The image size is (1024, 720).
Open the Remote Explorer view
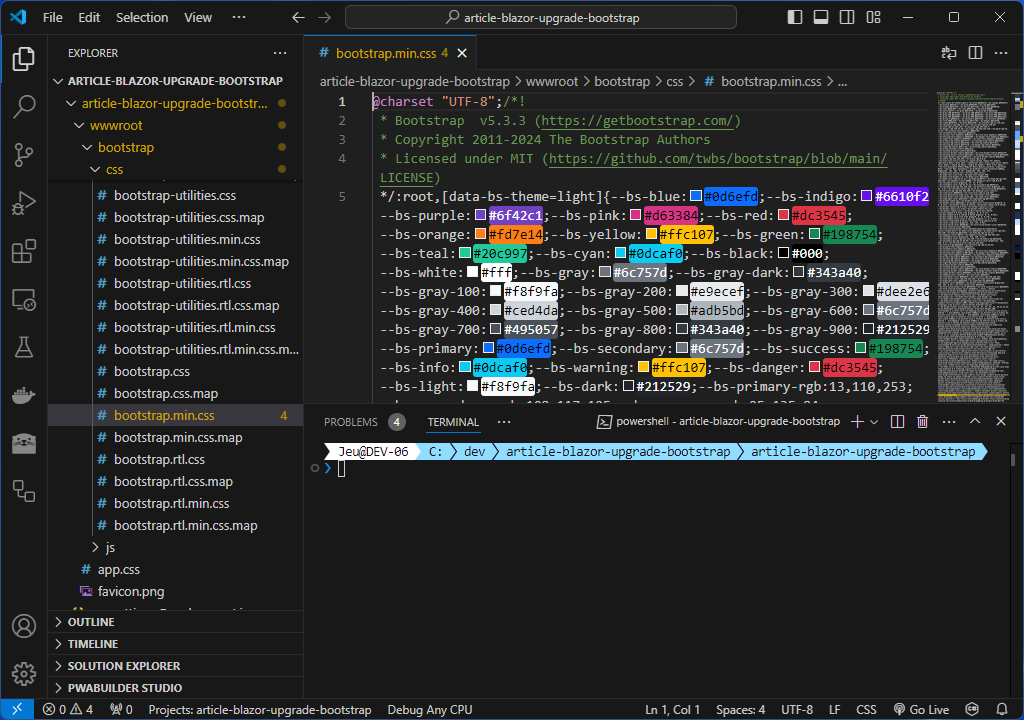[24, 300]
